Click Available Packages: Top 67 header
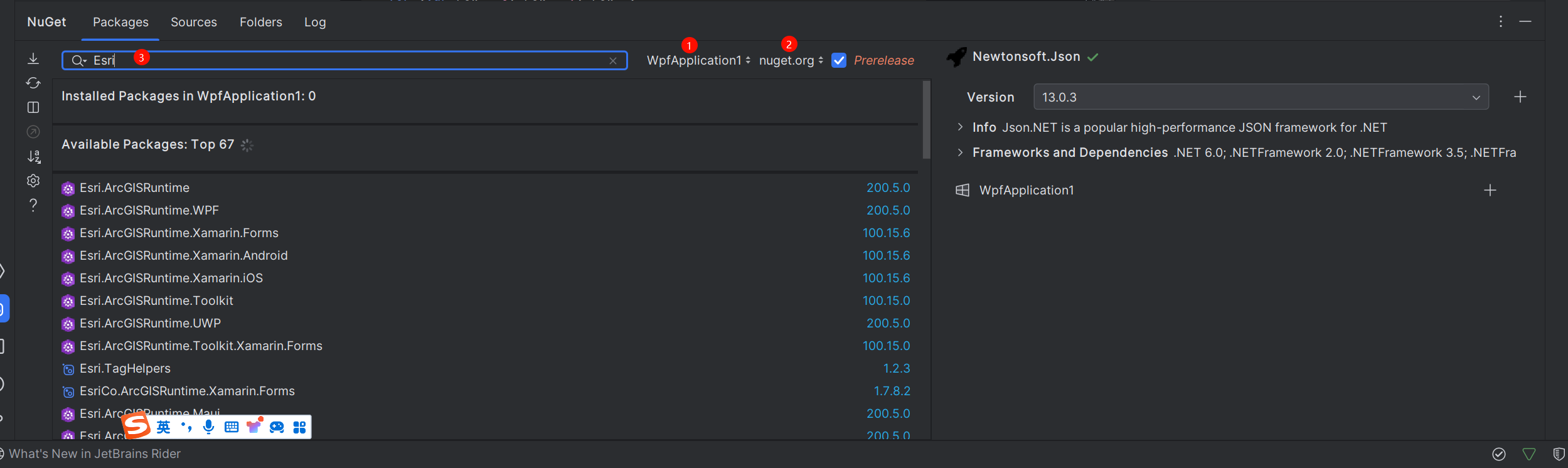Screen dimensions: 1568x468 pyautogui.click(x=147, y=144)
